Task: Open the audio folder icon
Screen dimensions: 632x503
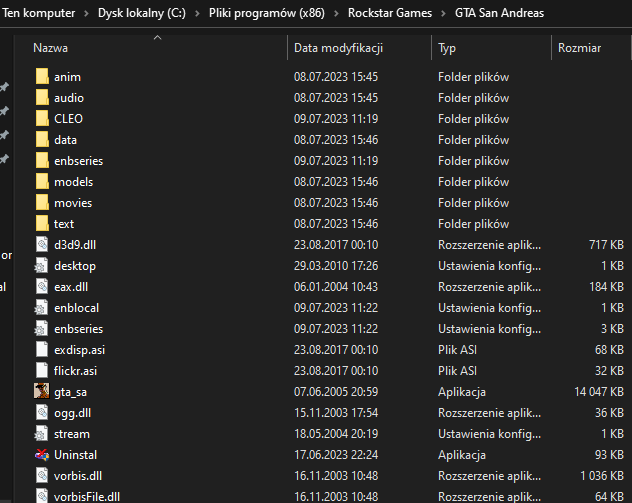Action: coord(42,97)
